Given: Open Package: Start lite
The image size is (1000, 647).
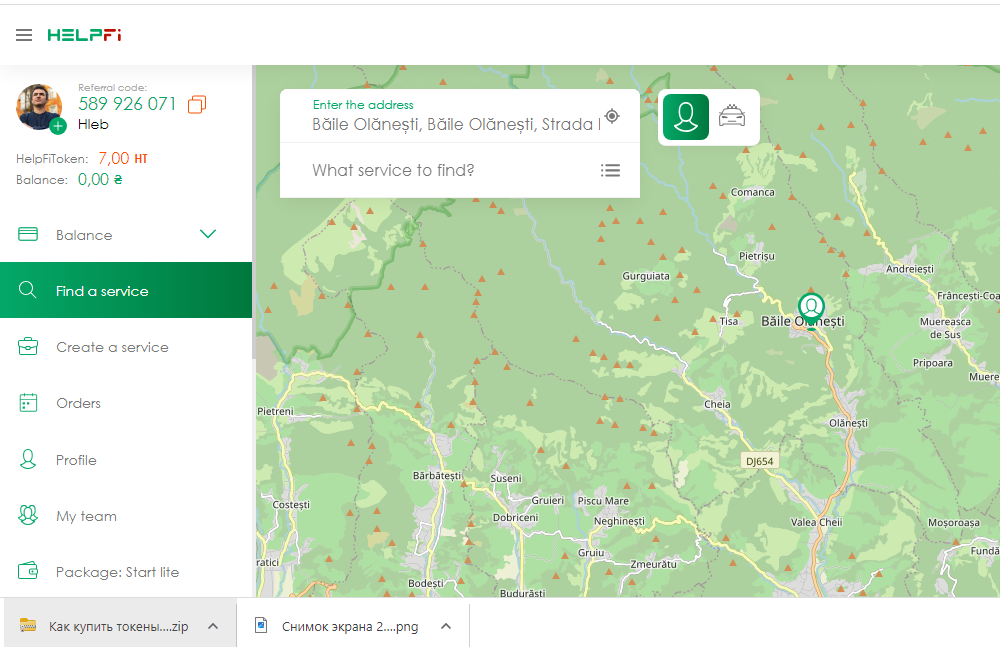Looking at the screenshot, I should [117, 572].
